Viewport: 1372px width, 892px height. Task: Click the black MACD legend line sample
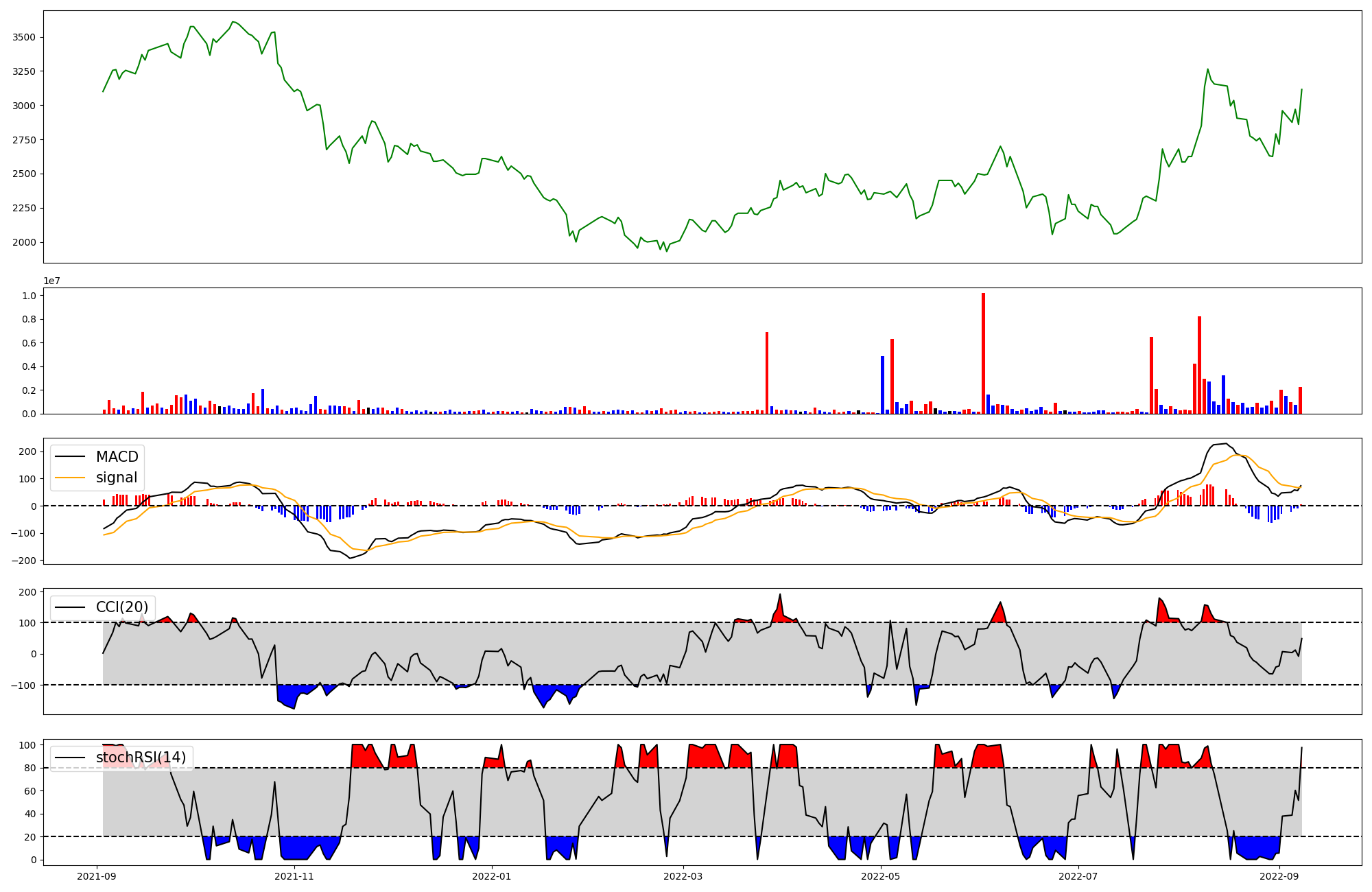click(70, 457)
